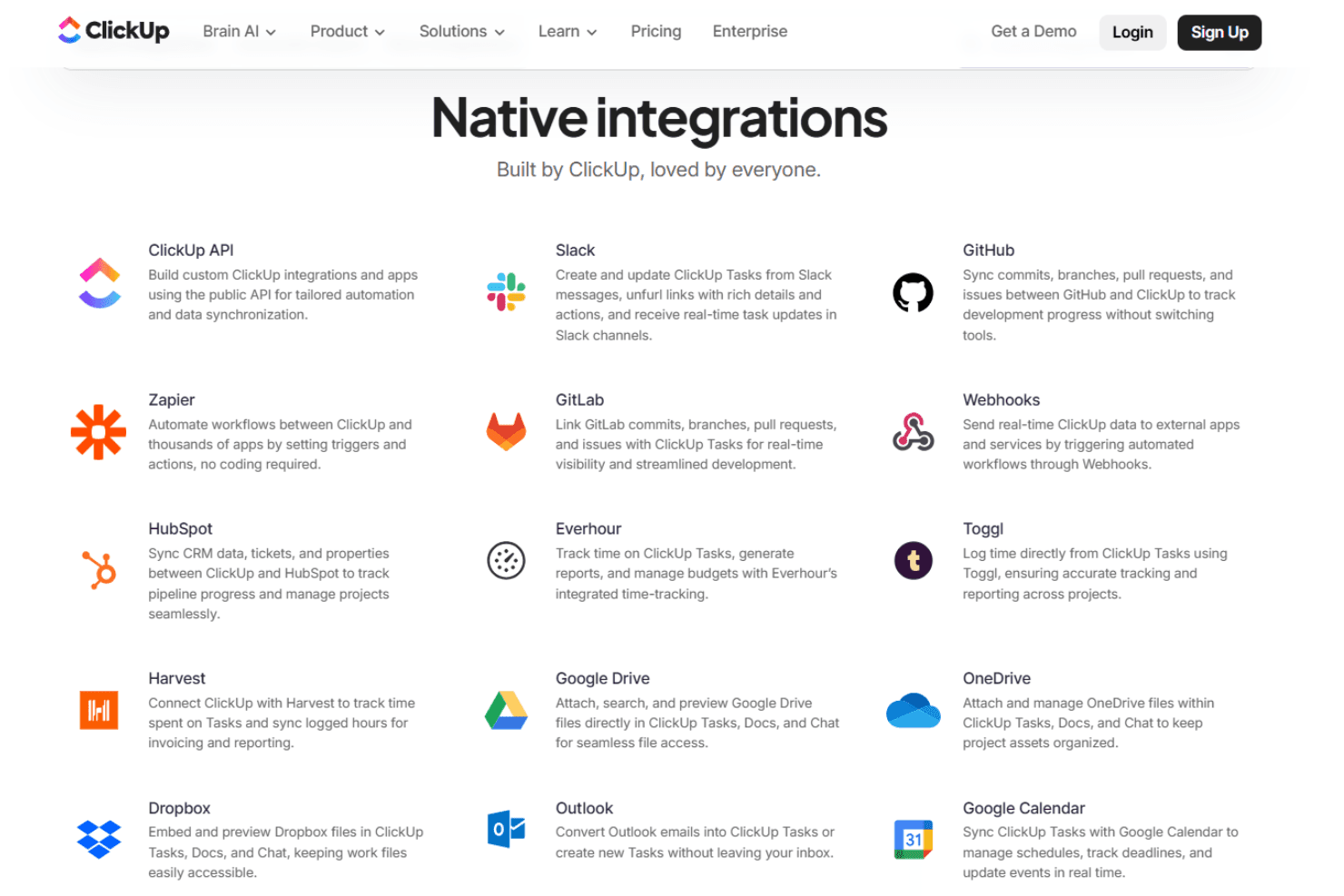Image resolution: width=1344 pixels, height=896 pixels.
Task: Select the Google Drive integration title
Action: click(602, 679)
